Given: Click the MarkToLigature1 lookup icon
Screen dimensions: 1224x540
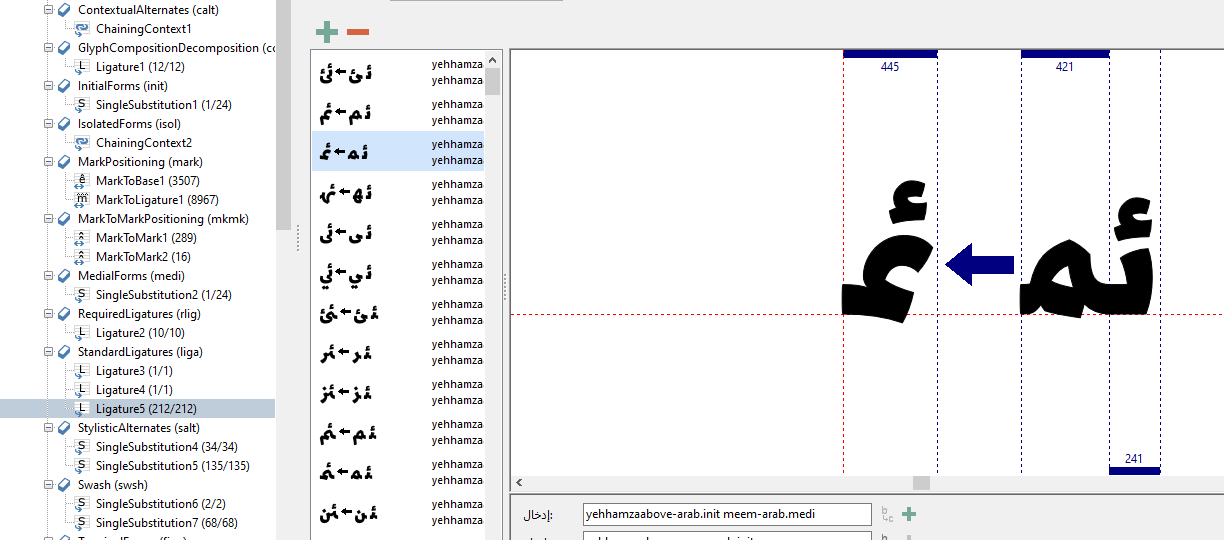Looking at the screenshot, I should click(x=84, y=200).
